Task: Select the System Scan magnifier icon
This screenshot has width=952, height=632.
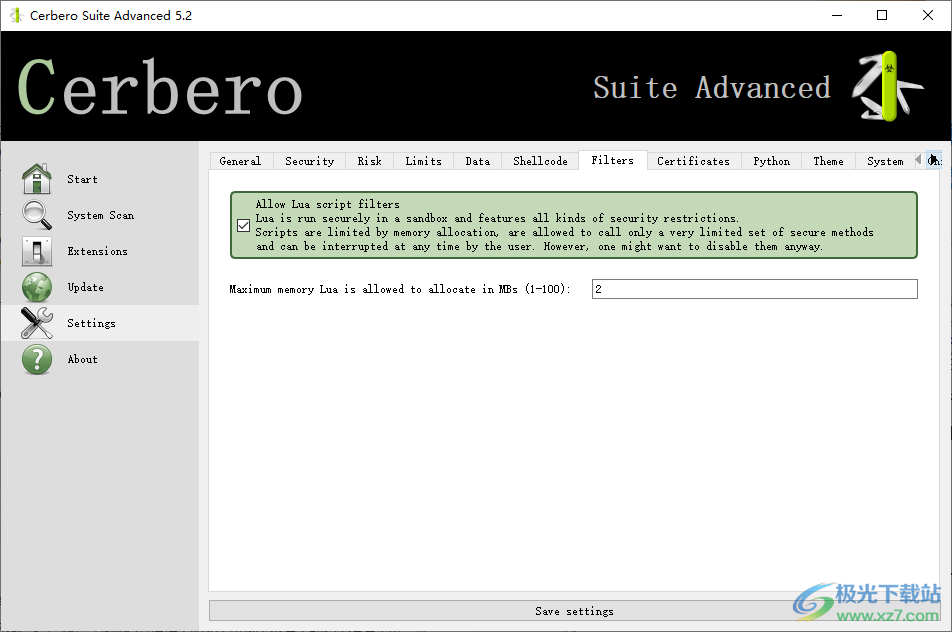Action: pyautogui.click(x=36, y=215)
